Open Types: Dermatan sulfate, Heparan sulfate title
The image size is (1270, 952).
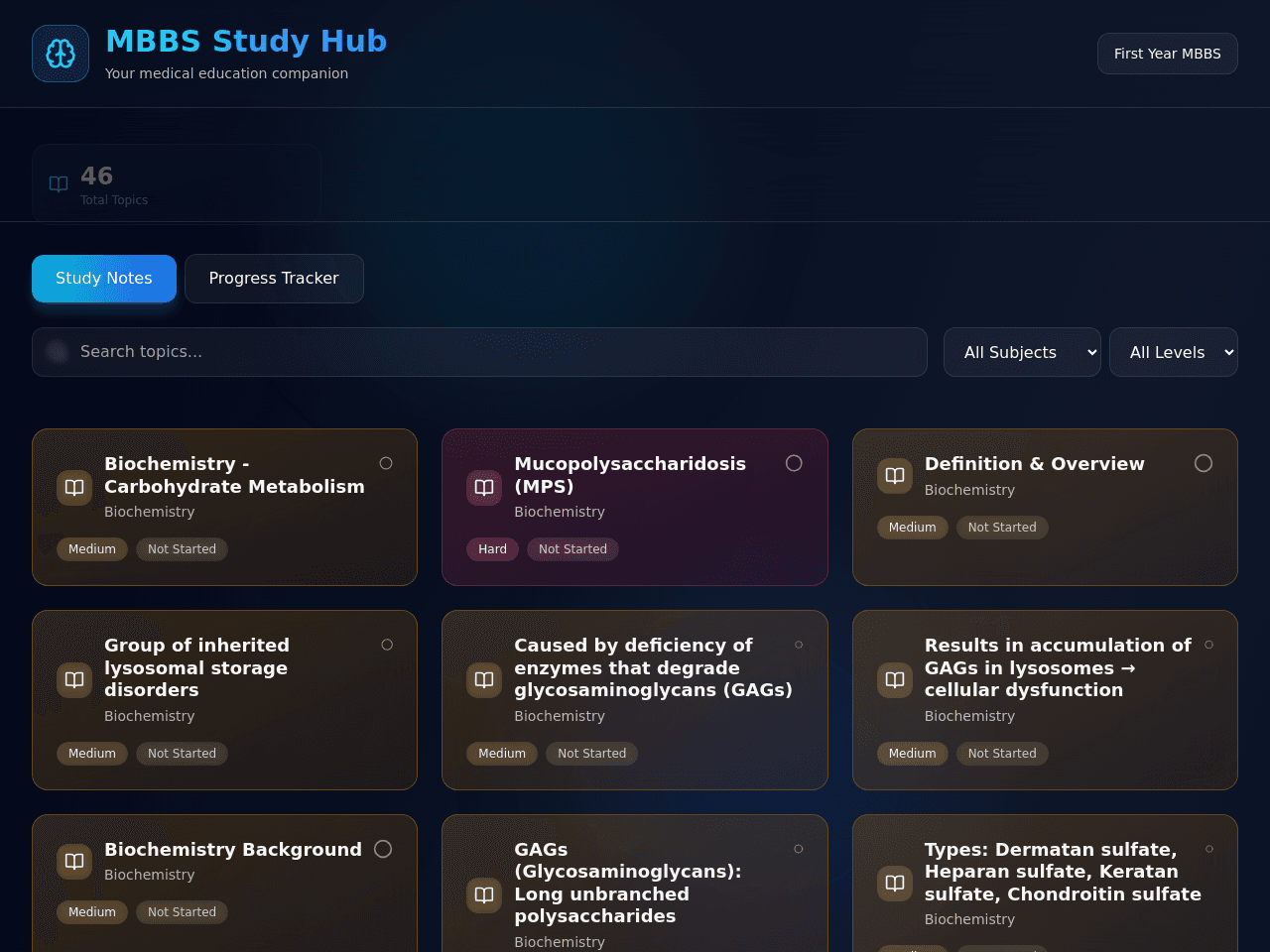[1063, 872]
